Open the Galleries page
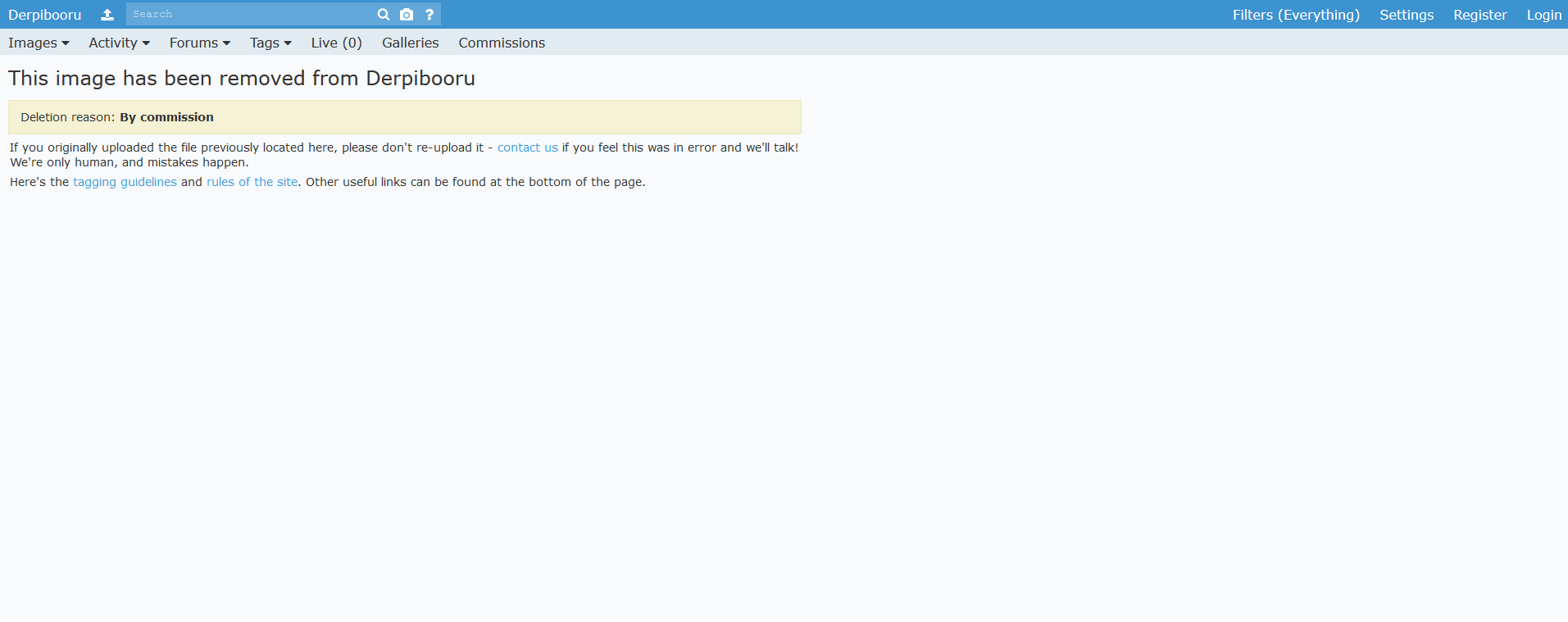Viewport: 1568px width, 622px height. coord(411,43)
